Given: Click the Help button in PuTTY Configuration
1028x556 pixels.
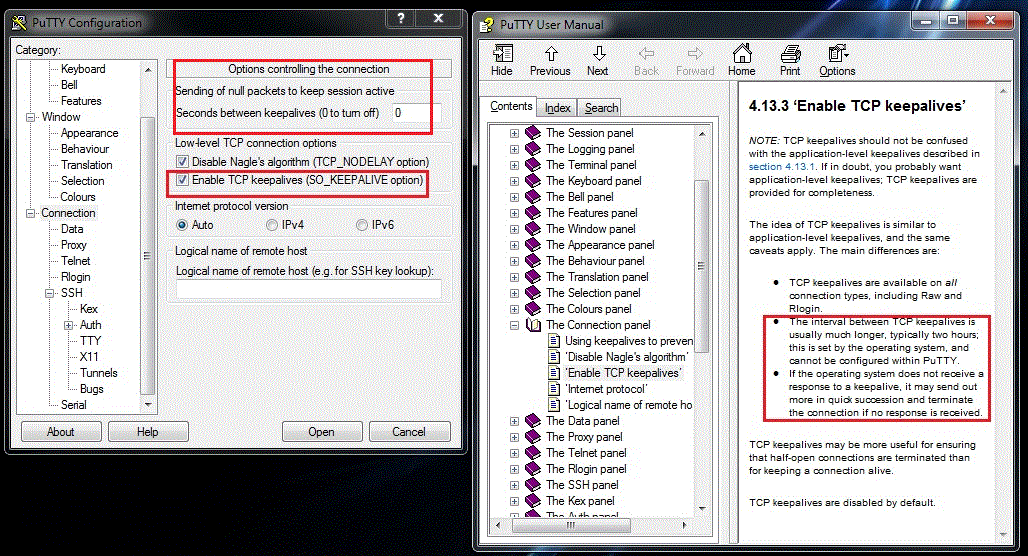Looking at the screenshot, I should [148, 431].
